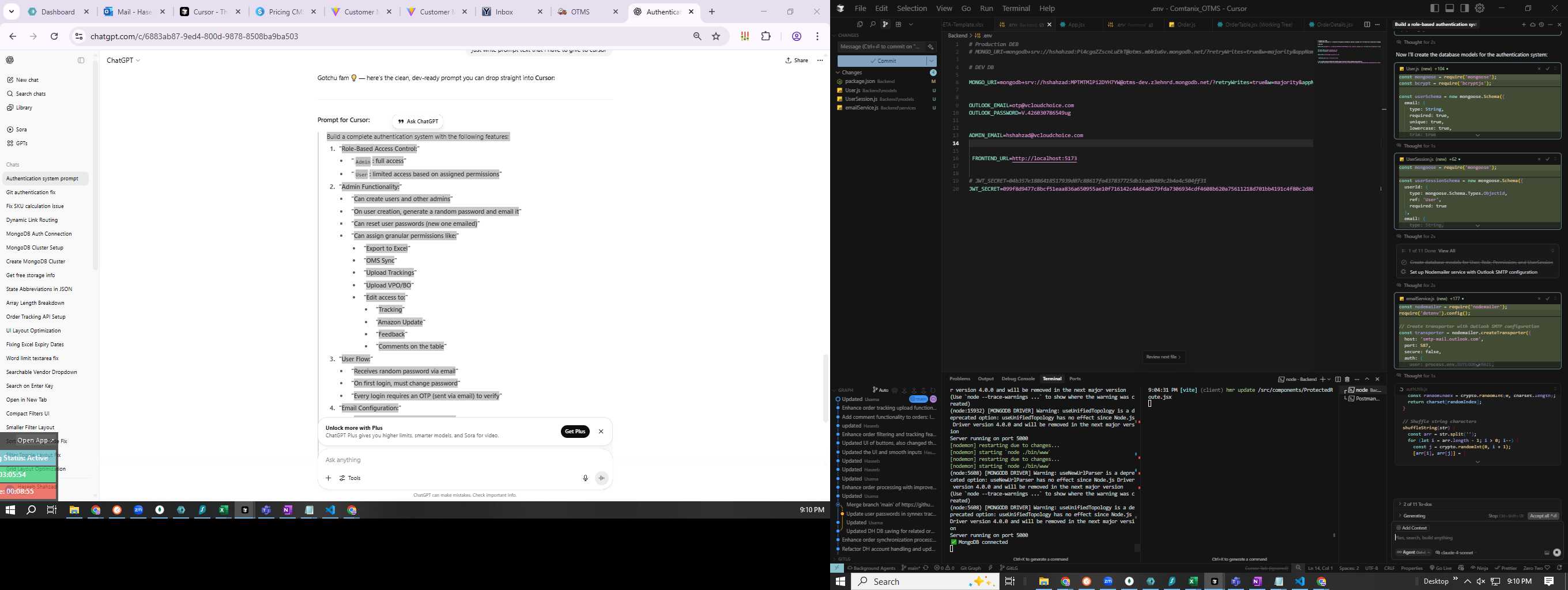
Task: Toggle the ChatGPT sidebar collapse icon
Action: tap(81, 60)
